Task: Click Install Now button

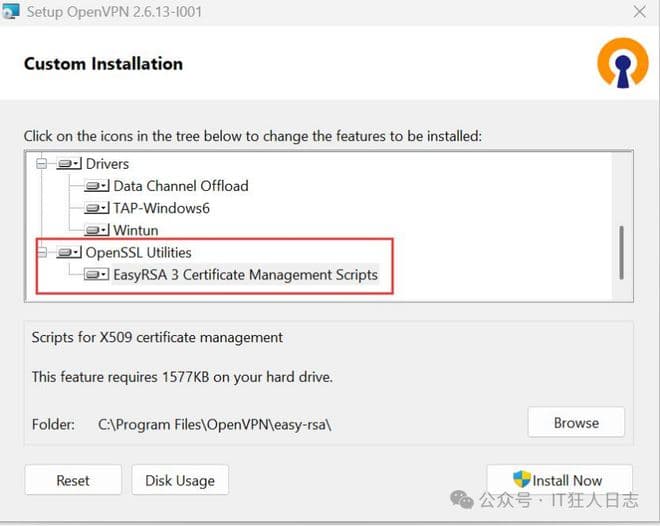Action: [559, 480]
